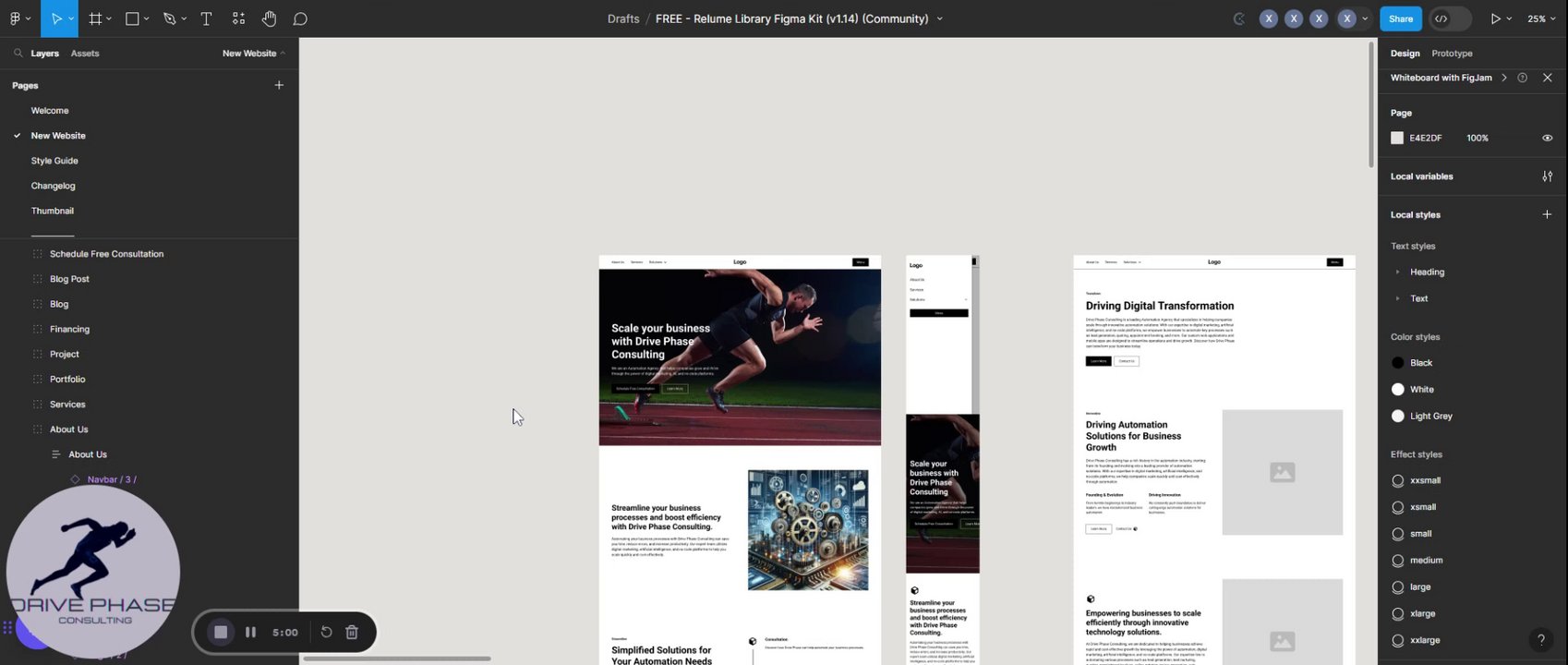Select the Hand tool
Image resolution: width=1568 pixels, height=665 pixels.
click(x=269, y=18)
